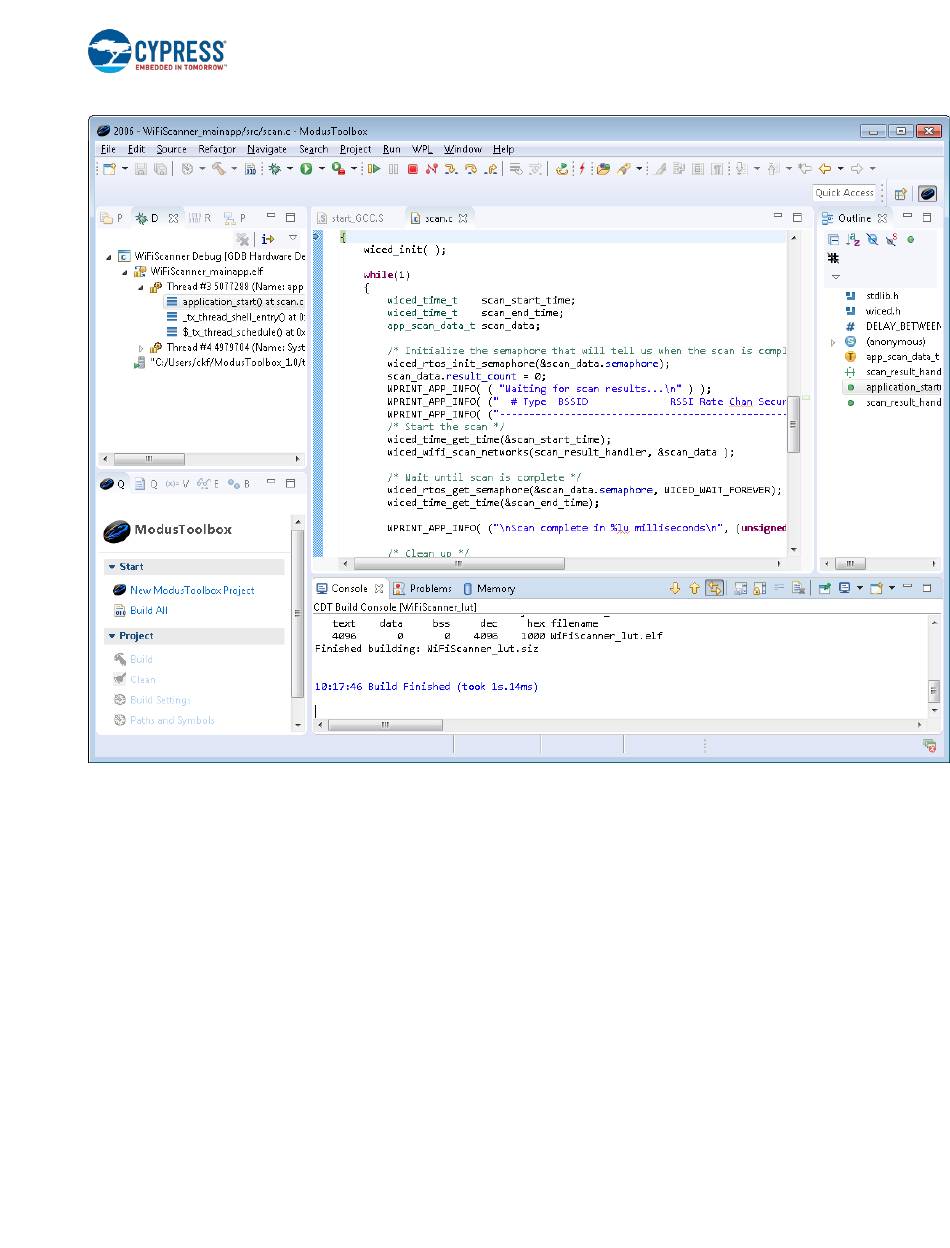Click the Collapse All icon in Outline
950x1248 pixels.
(x=833, y=239)
